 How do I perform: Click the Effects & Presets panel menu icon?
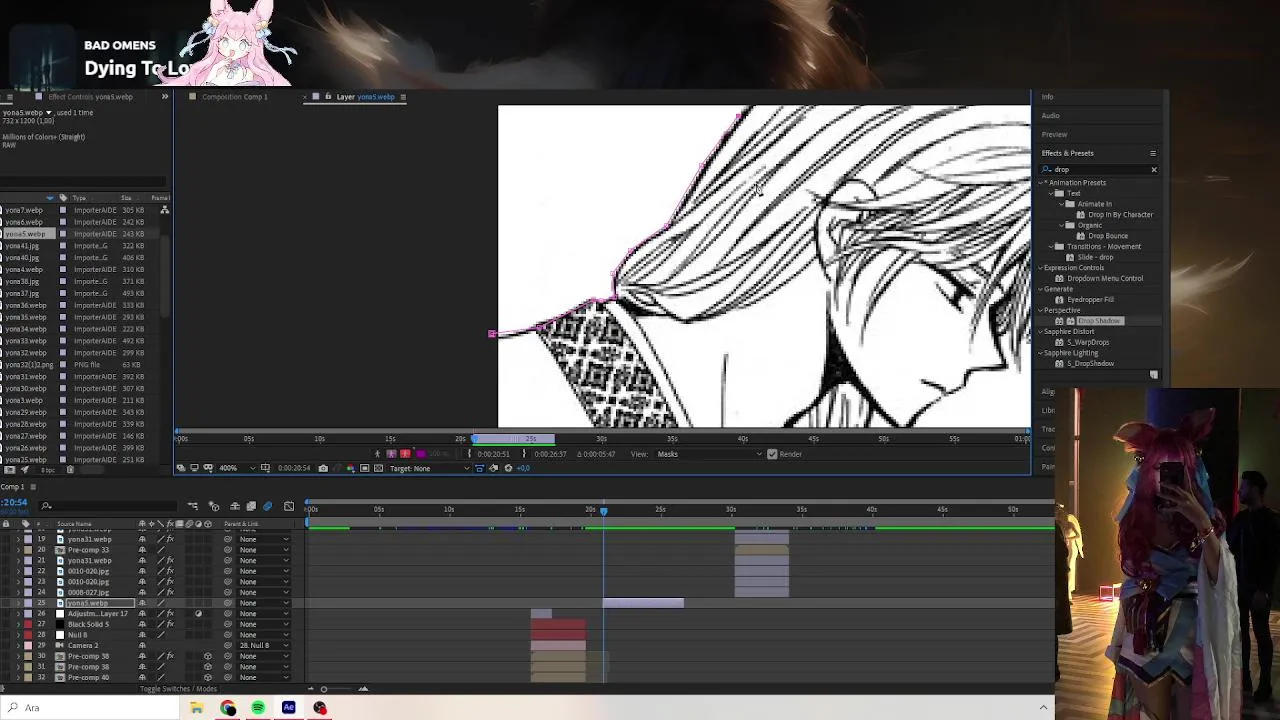1153,153
